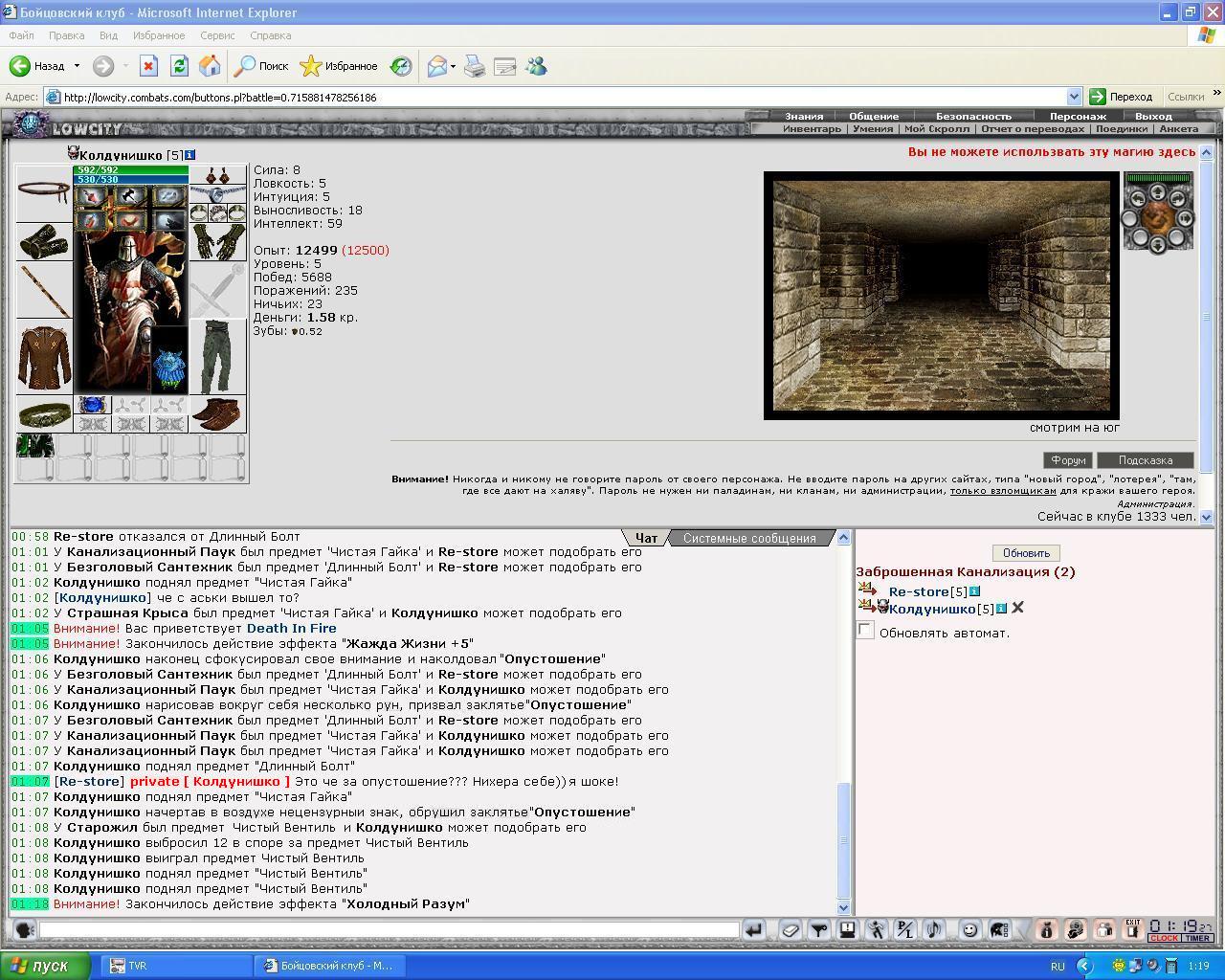Click the URL address field
This screenshot has height=980, width=1225.
pos(563,97)
